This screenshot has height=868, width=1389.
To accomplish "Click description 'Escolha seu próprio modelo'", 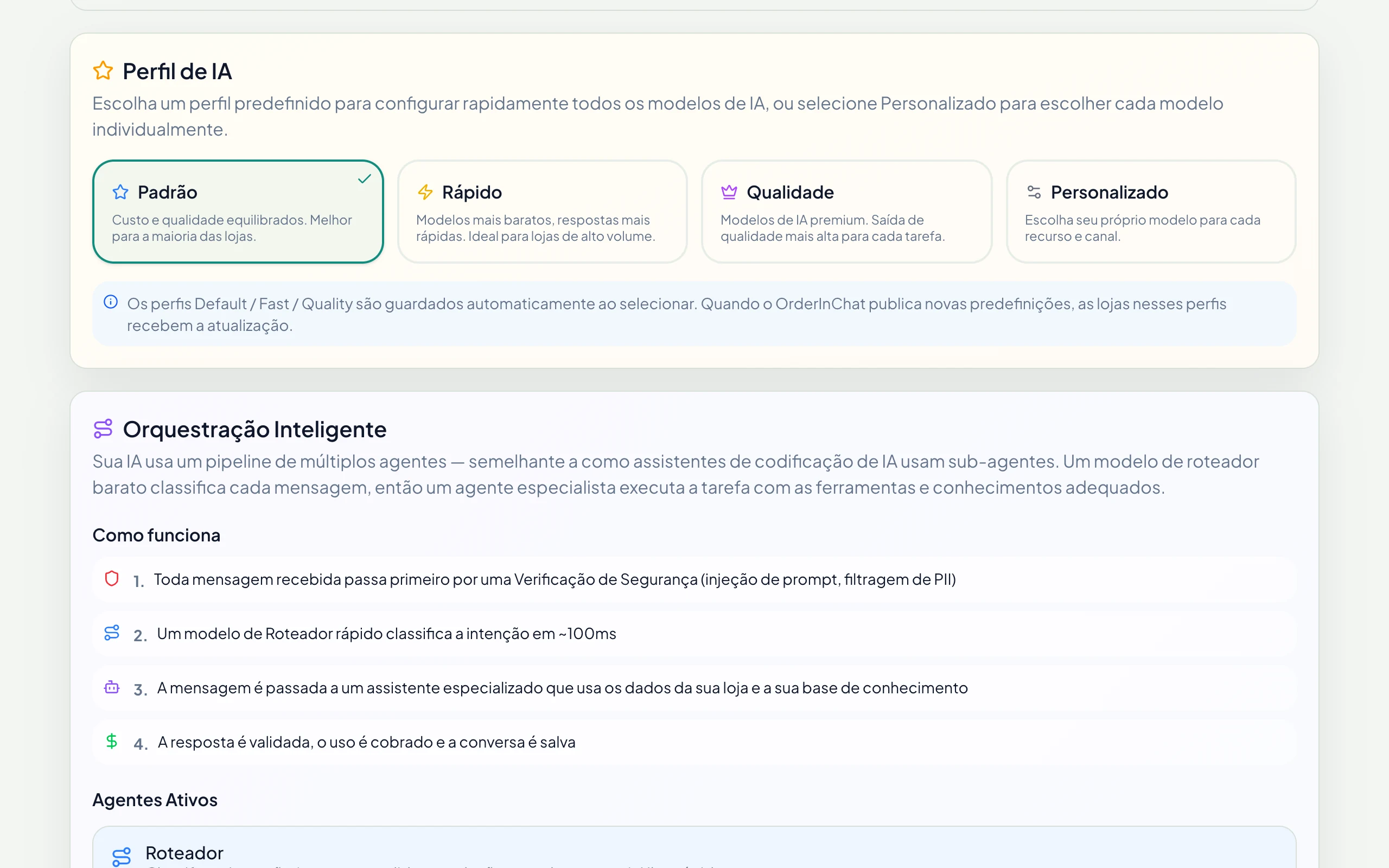I will [1143, 228].
